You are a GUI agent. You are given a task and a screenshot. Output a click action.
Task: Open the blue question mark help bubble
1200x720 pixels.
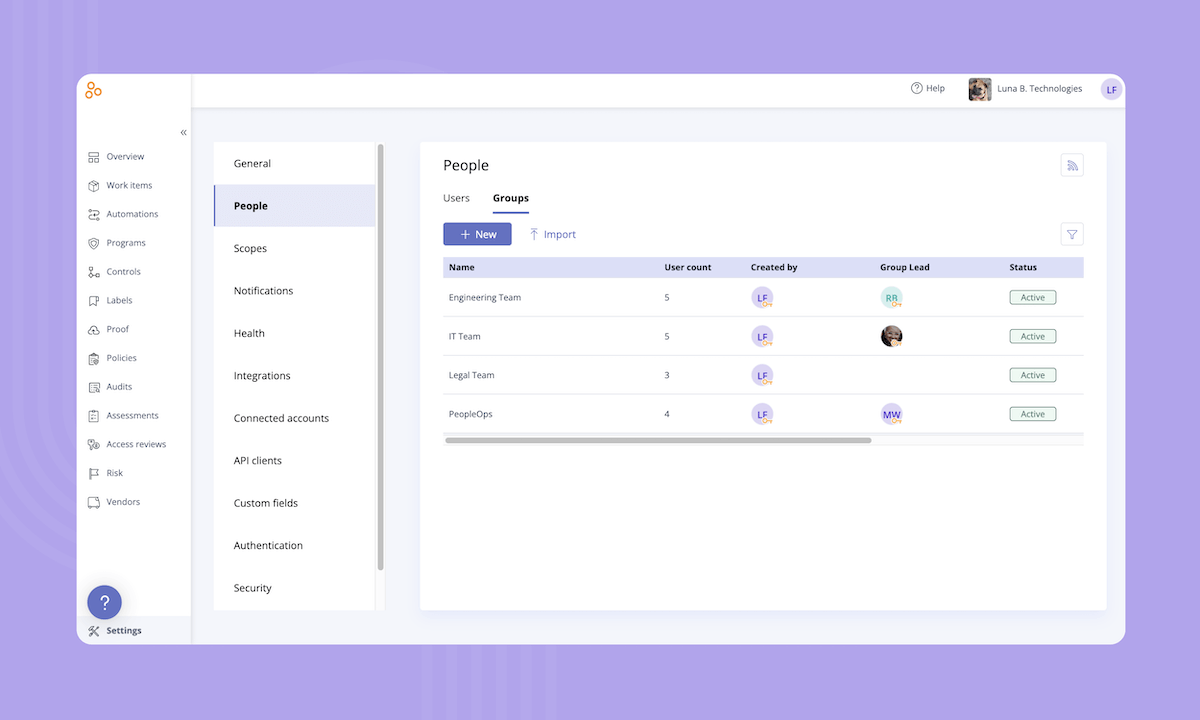click(x=104, y=602)
